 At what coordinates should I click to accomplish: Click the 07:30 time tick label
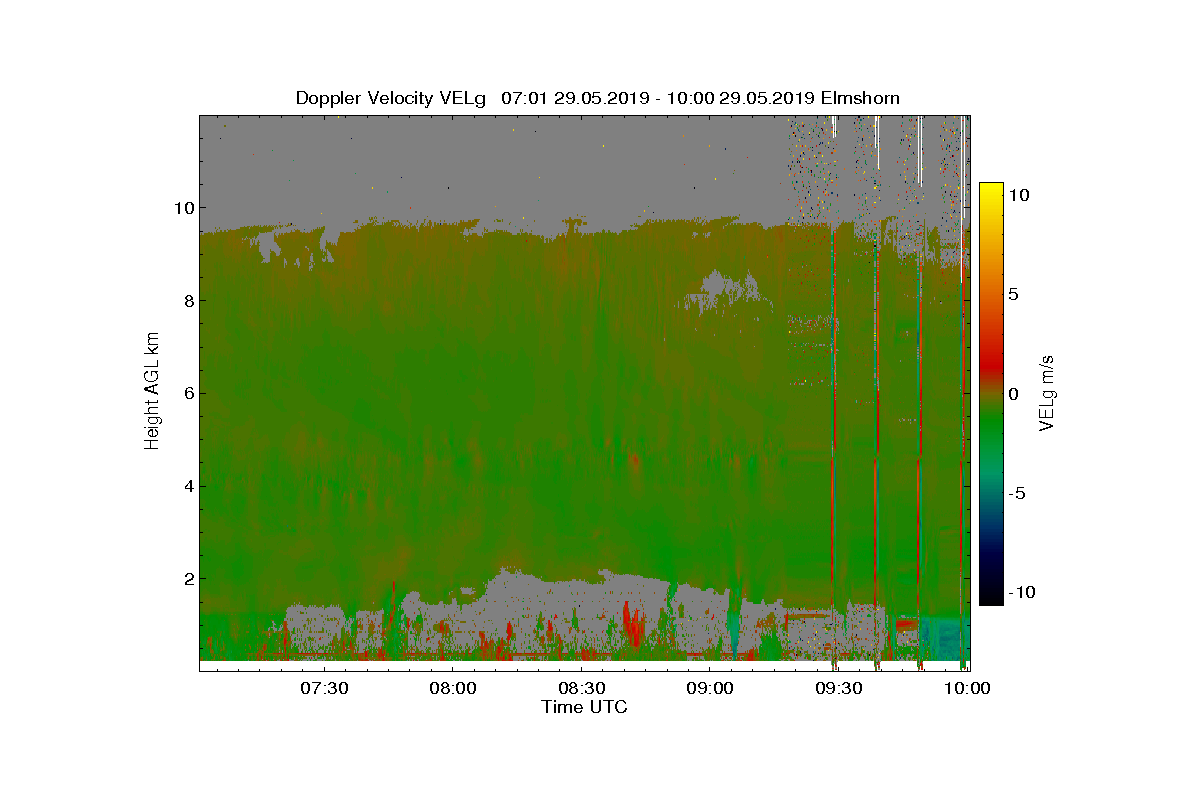[324, 688]
